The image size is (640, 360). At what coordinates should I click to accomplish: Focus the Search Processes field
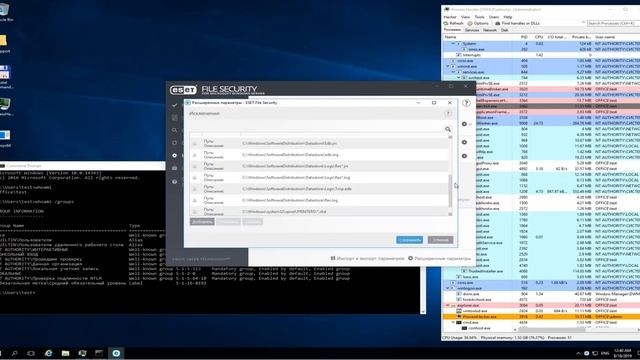click(x=612, y=24)
